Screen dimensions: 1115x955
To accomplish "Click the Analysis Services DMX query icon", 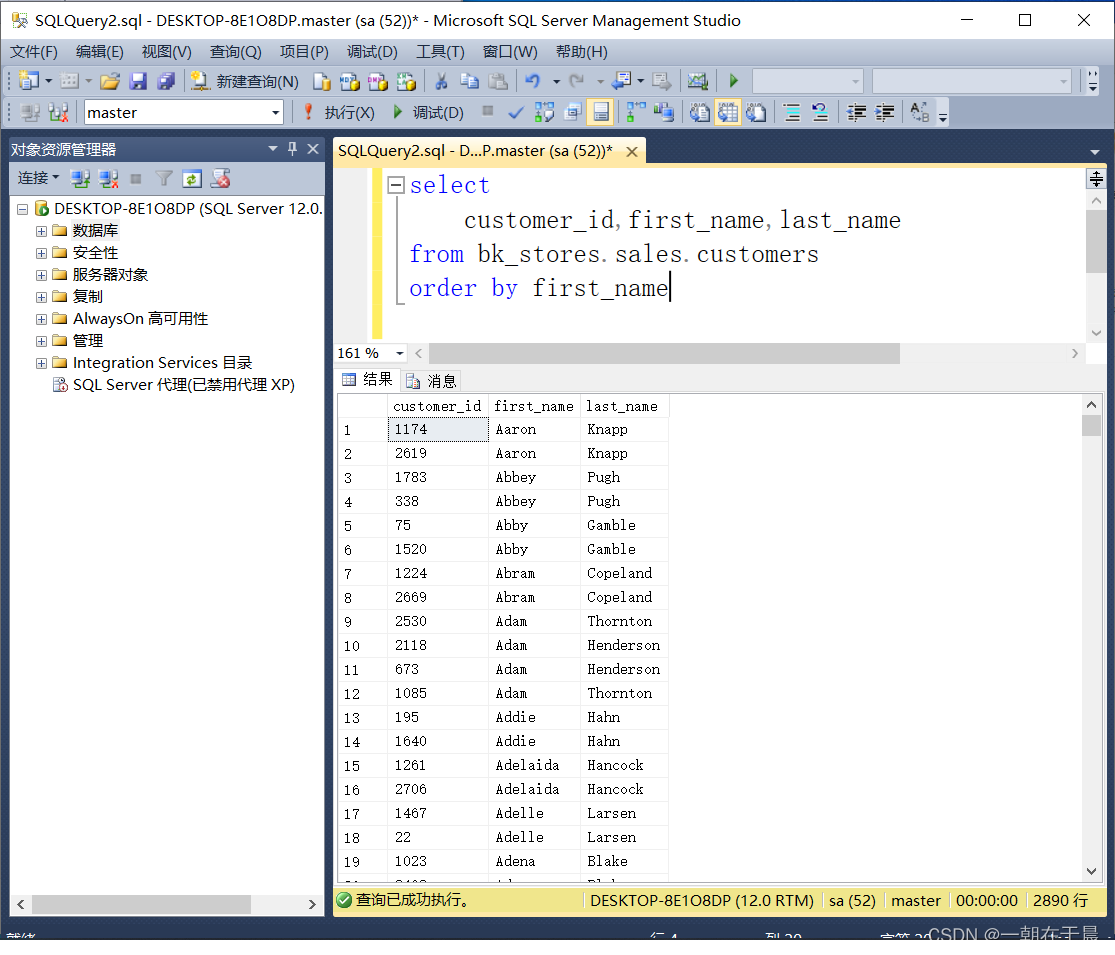I will 378,82.
